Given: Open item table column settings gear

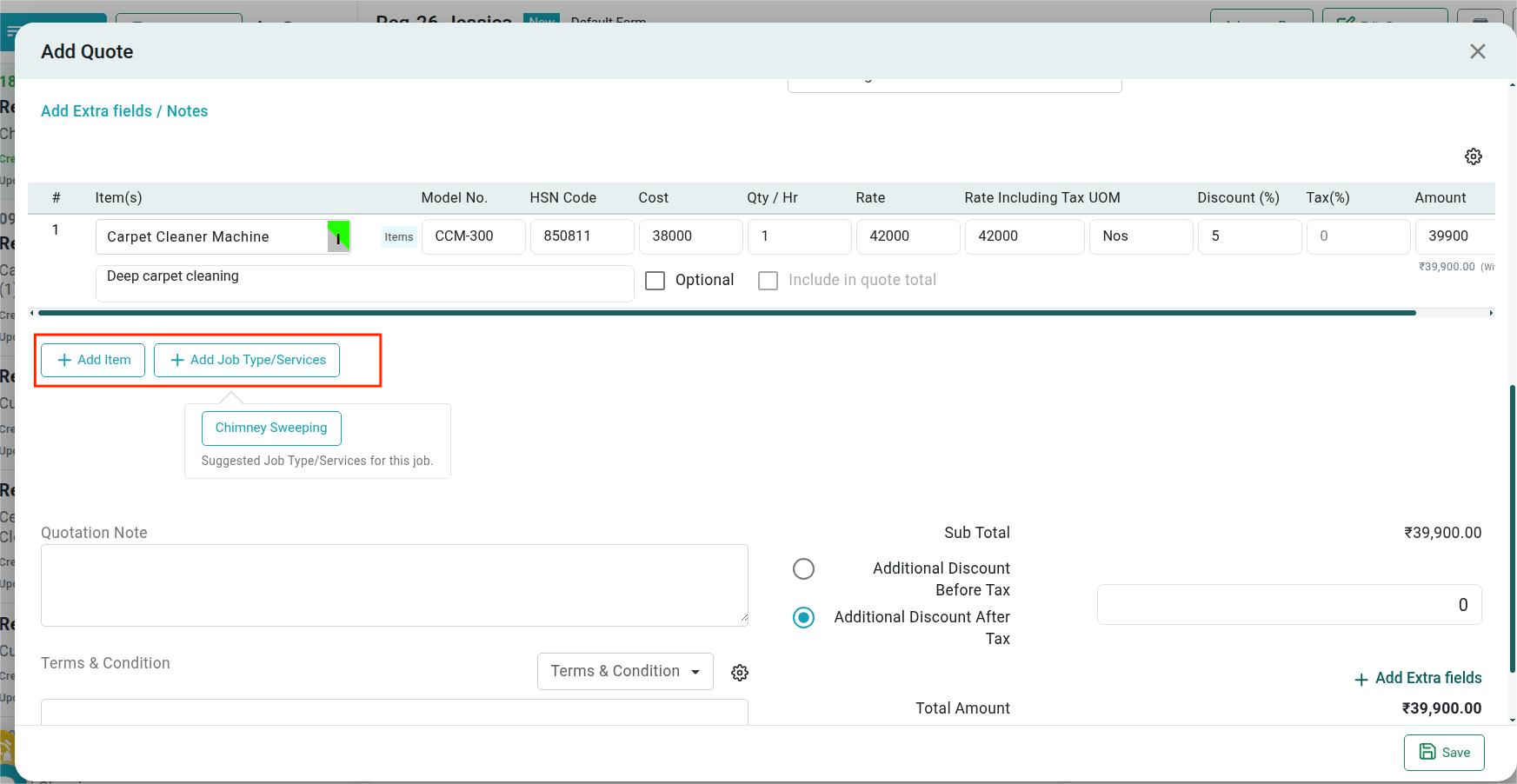Looking at the screenshot, I should point(1473,156).
